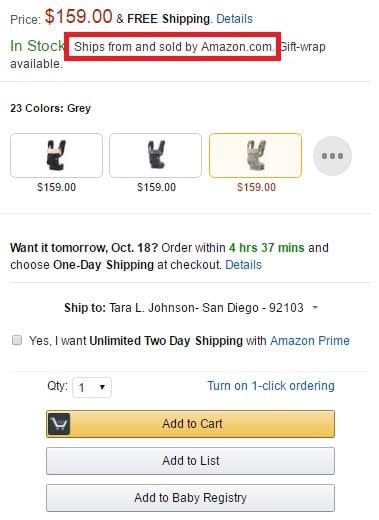Select the navy blue carrier color option
Image resolution: width=379 pixels, height=520 pixels.
pyautogui.click(x=155, y=155)
